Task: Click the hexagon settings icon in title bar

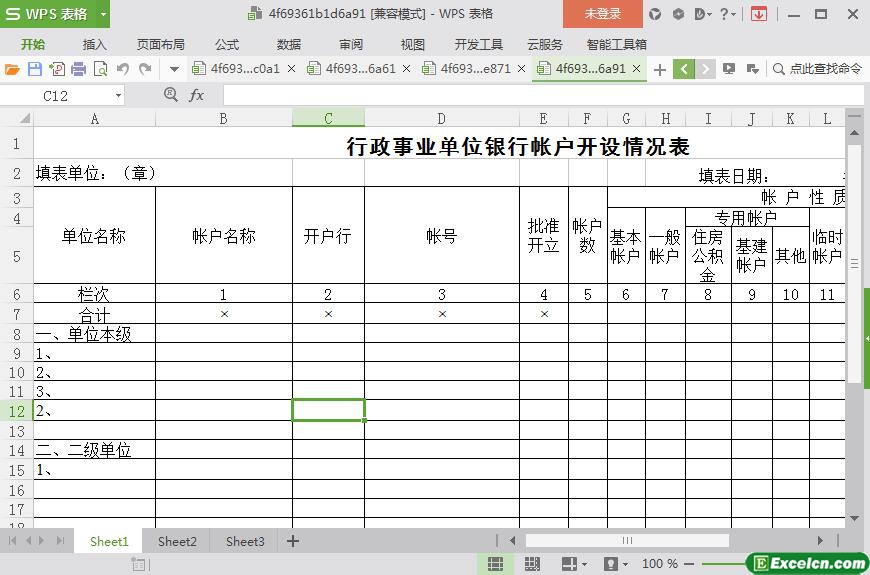Action: click(x=678, y=14)
